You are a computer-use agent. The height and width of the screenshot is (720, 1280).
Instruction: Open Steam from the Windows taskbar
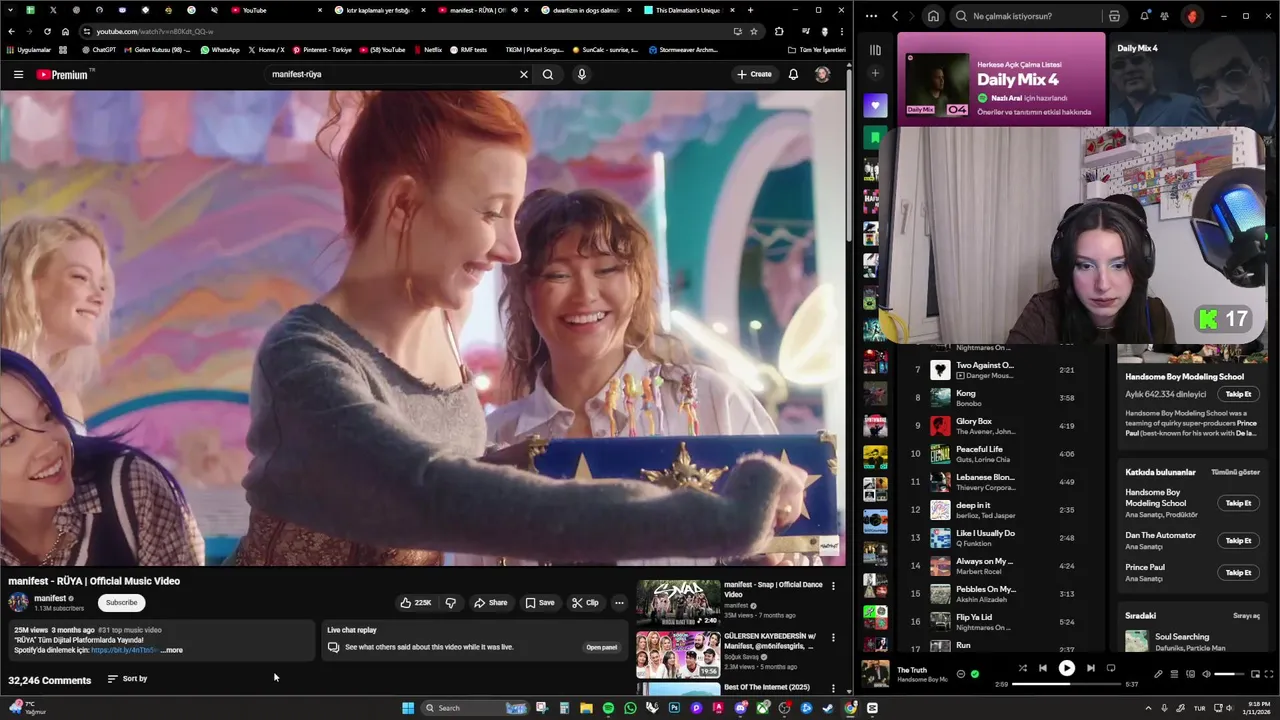click(x=828, y=708)
